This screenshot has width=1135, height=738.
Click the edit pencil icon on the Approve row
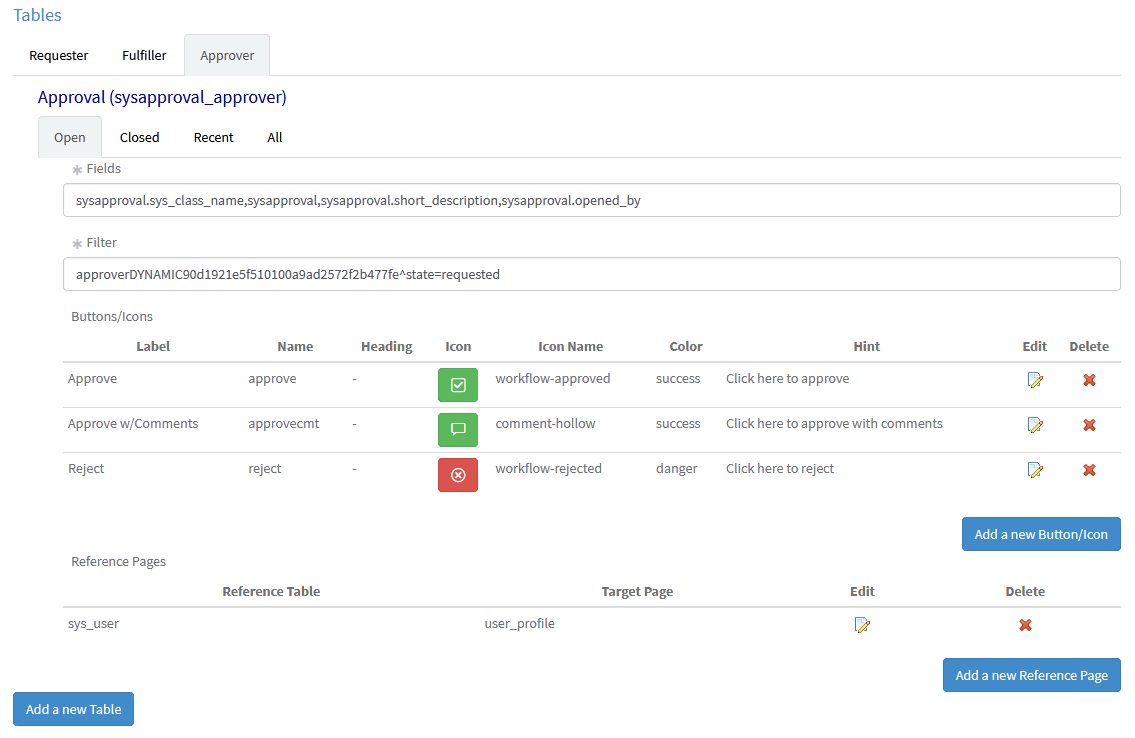[x=1036, y=380]
